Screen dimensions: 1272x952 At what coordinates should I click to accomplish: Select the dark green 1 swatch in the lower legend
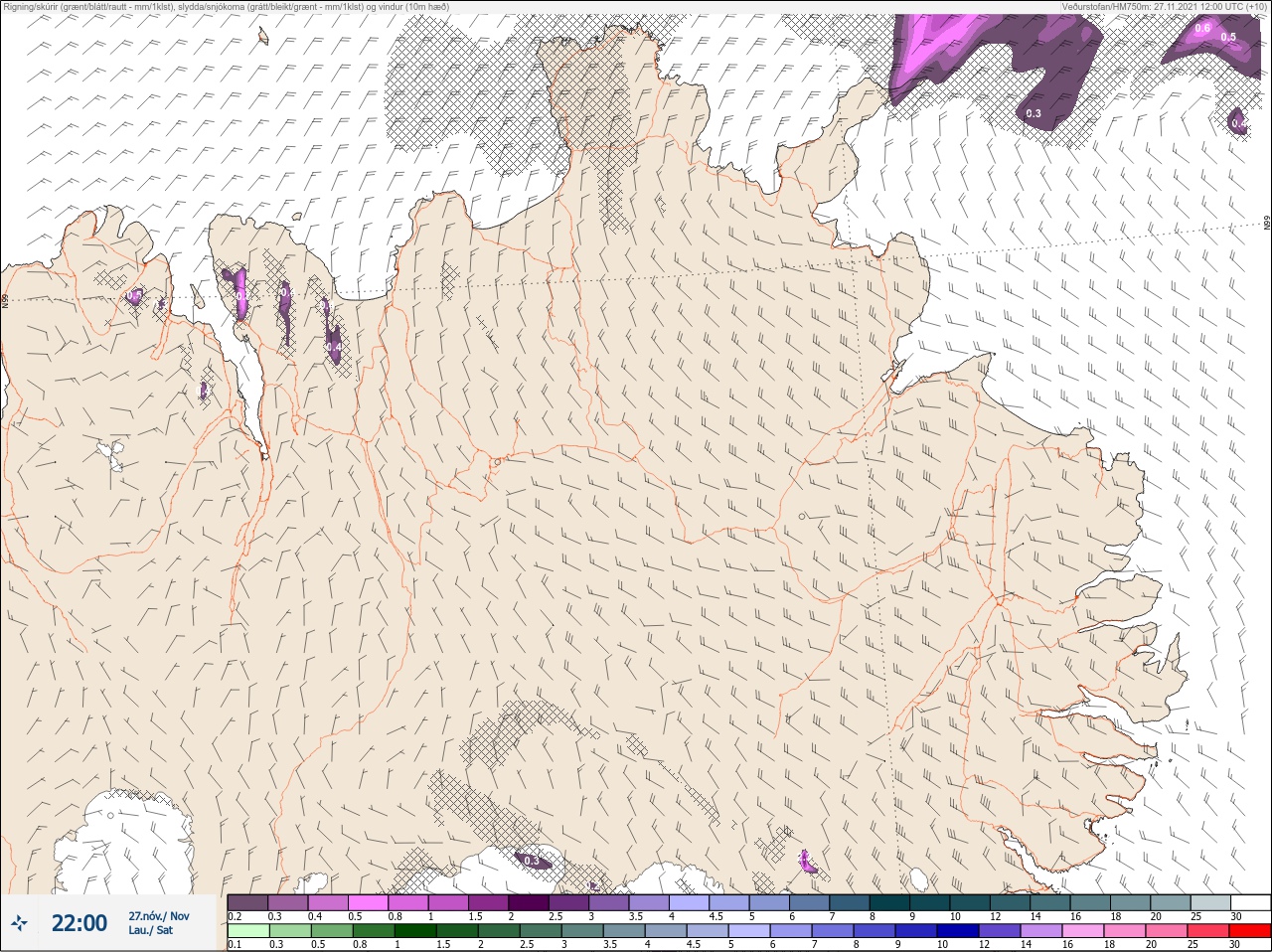click(x=413, y=931)
